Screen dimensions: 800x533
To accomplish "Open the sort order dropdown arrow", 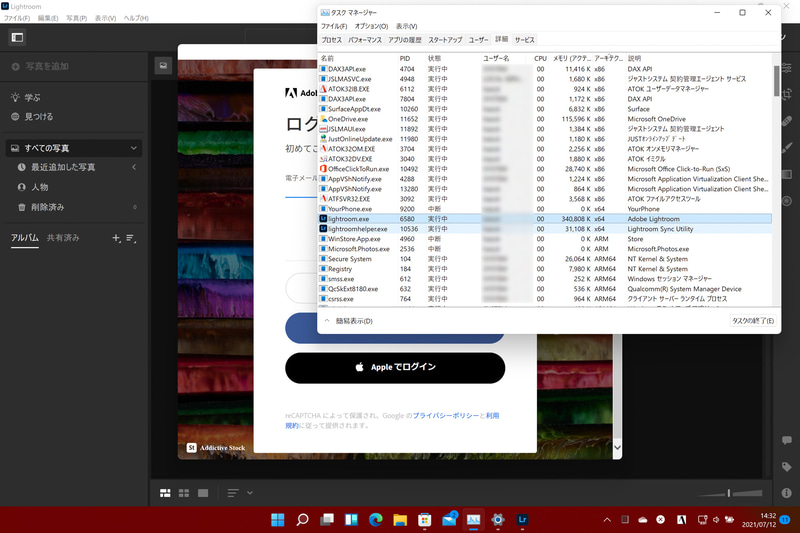I will tap(250, 493).
